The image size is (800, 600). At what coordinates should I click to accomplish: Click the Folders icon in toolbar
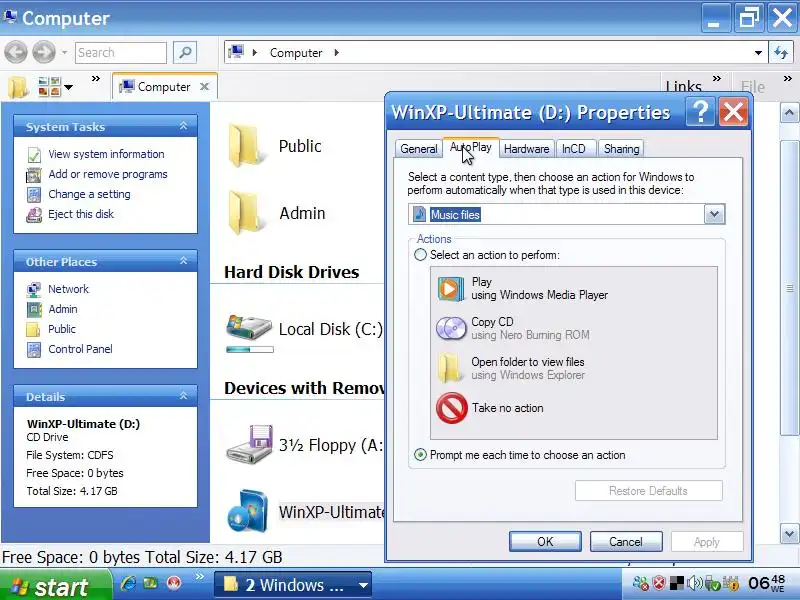point(18,87)
